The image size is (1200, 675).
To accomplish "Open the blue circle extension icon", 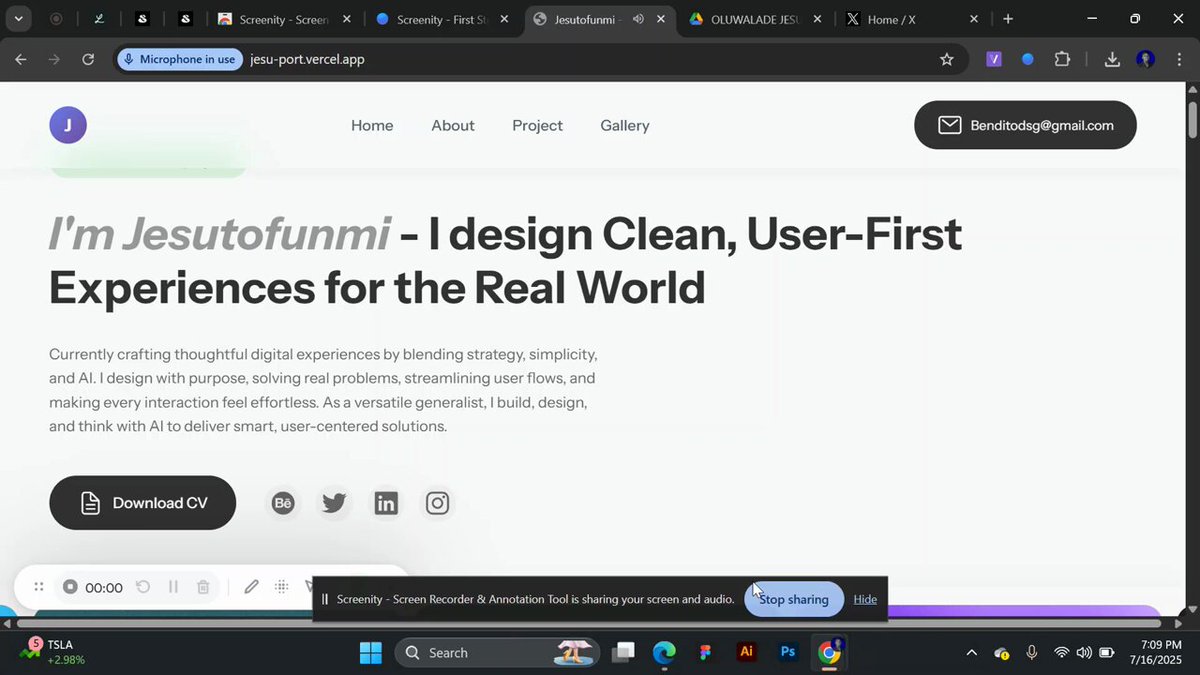I will click(x=1027, y=59).
